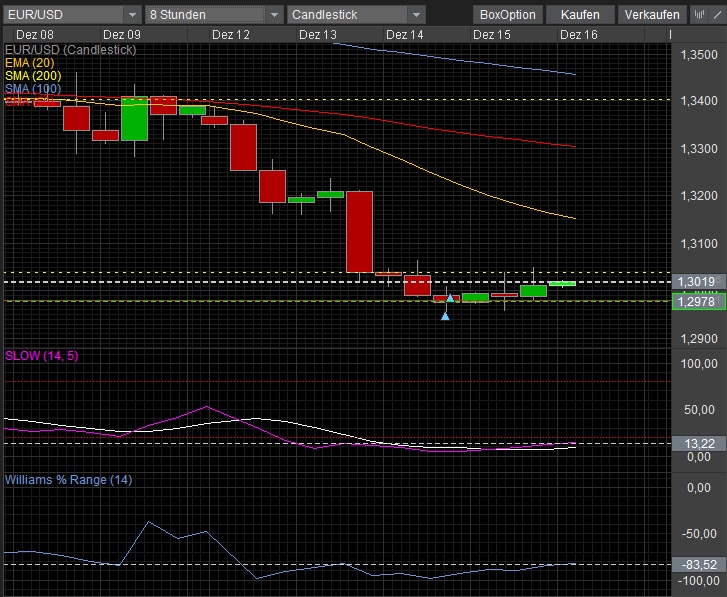This screenshot has height=597, width=727.
Task: Click the Verkaufen (sell) button
Action: (652, 15)
